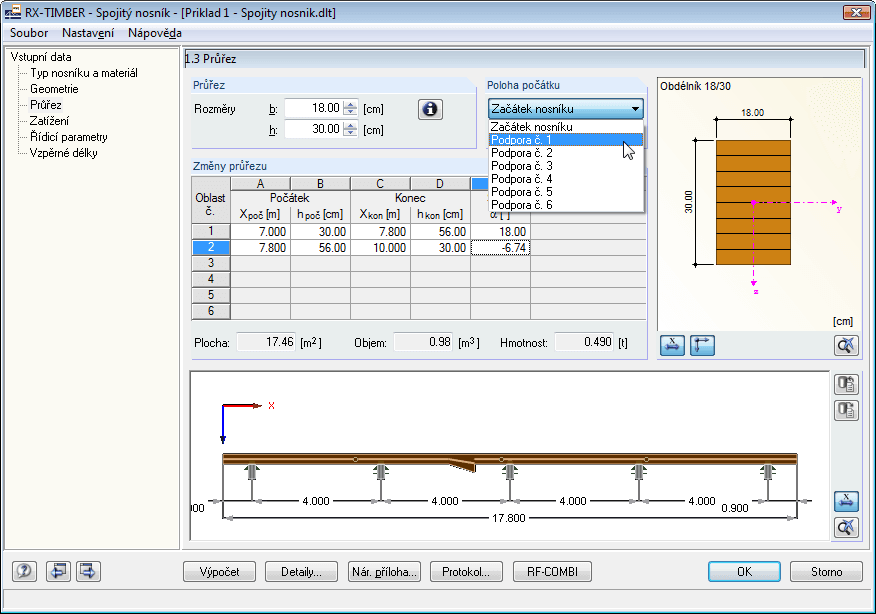The image size is (876, 614).
Task: Toggle dimension lines icon beside beam graphic
Action: pos(846,501)
